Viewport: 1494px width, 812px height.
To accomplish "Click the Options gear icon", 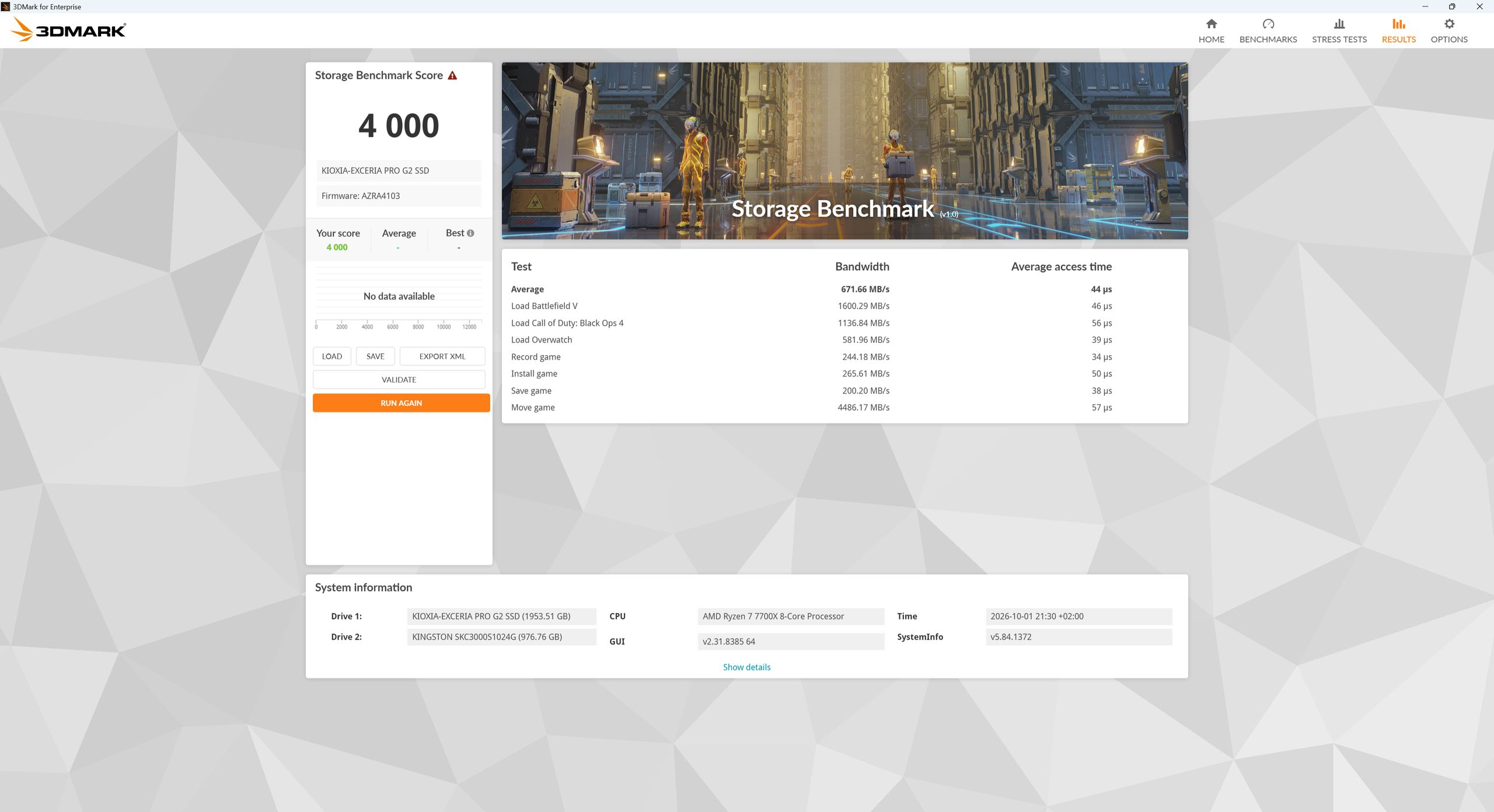I will (1449, 24).
